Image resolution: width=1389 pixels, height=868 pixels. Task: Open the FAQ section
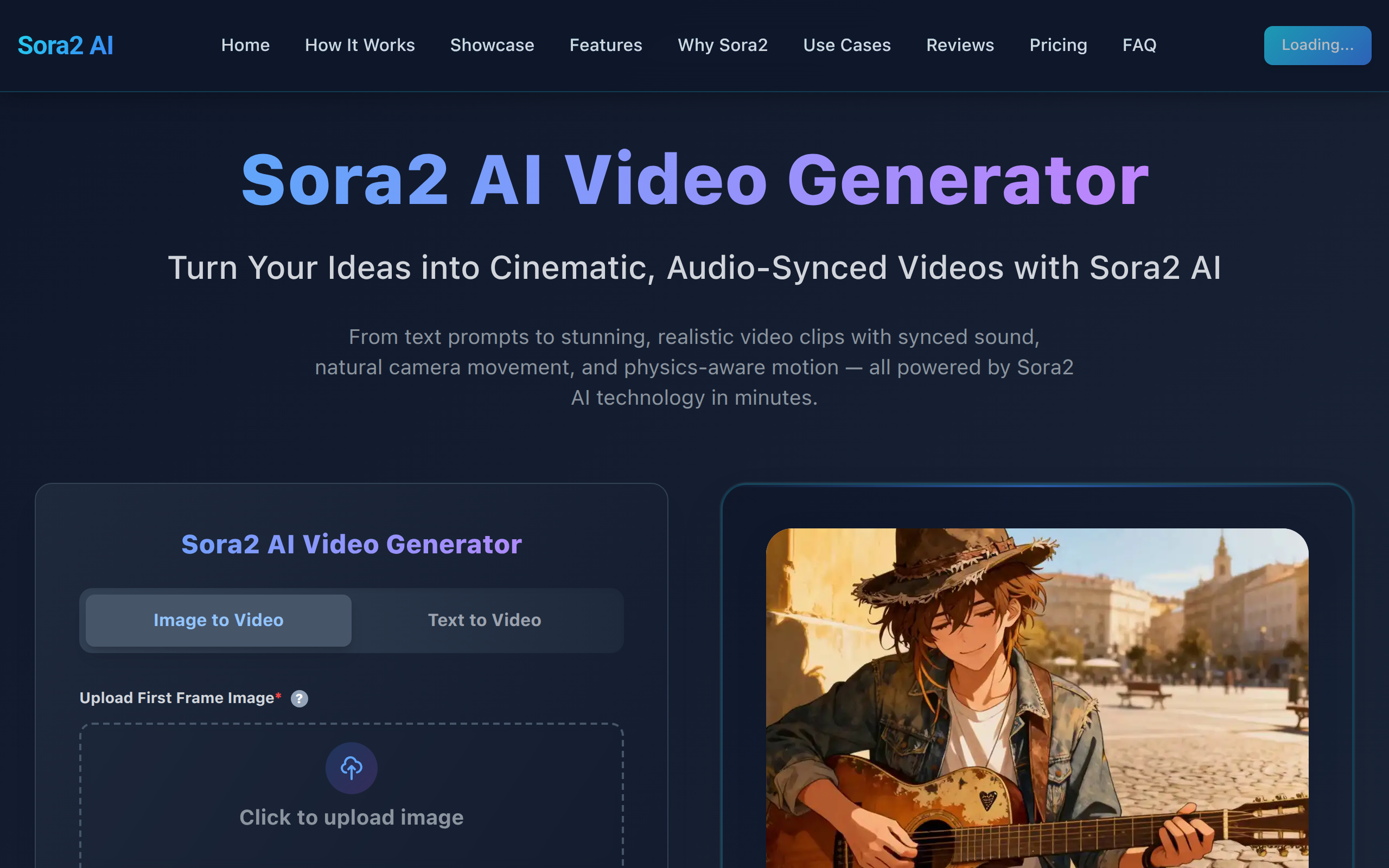pos(1139,46)
